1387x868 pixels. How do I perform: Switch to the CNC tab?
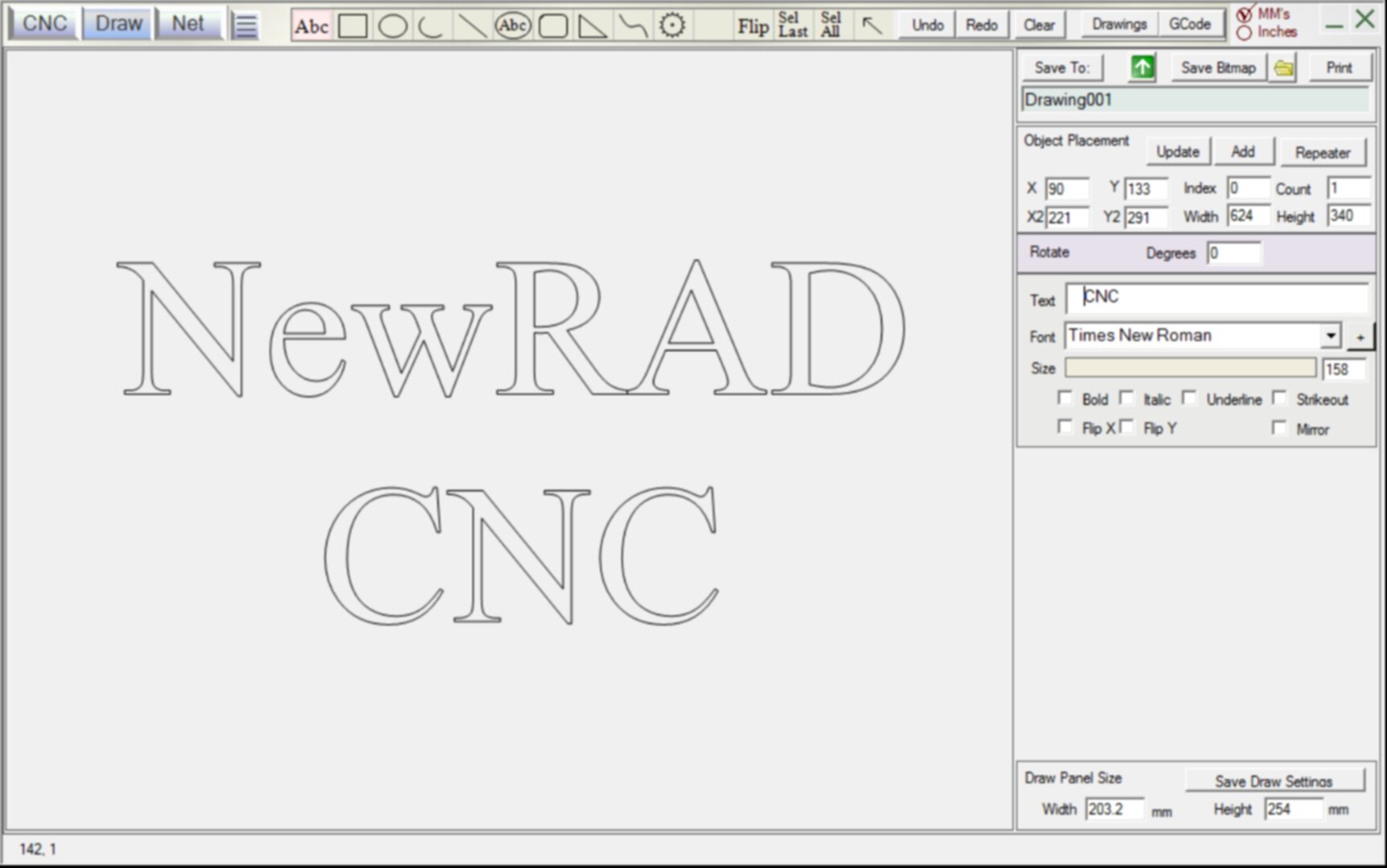click(44, 24)
